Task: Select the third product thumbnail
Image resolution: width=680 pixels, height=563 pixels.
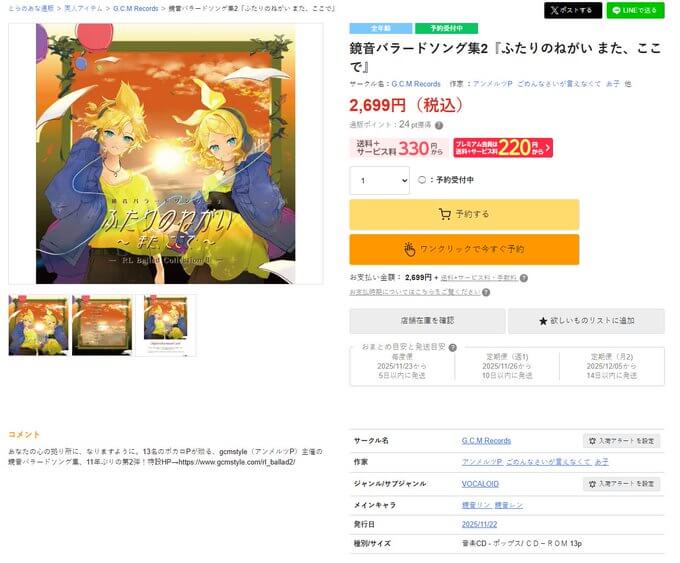Action: click(166, 325)
